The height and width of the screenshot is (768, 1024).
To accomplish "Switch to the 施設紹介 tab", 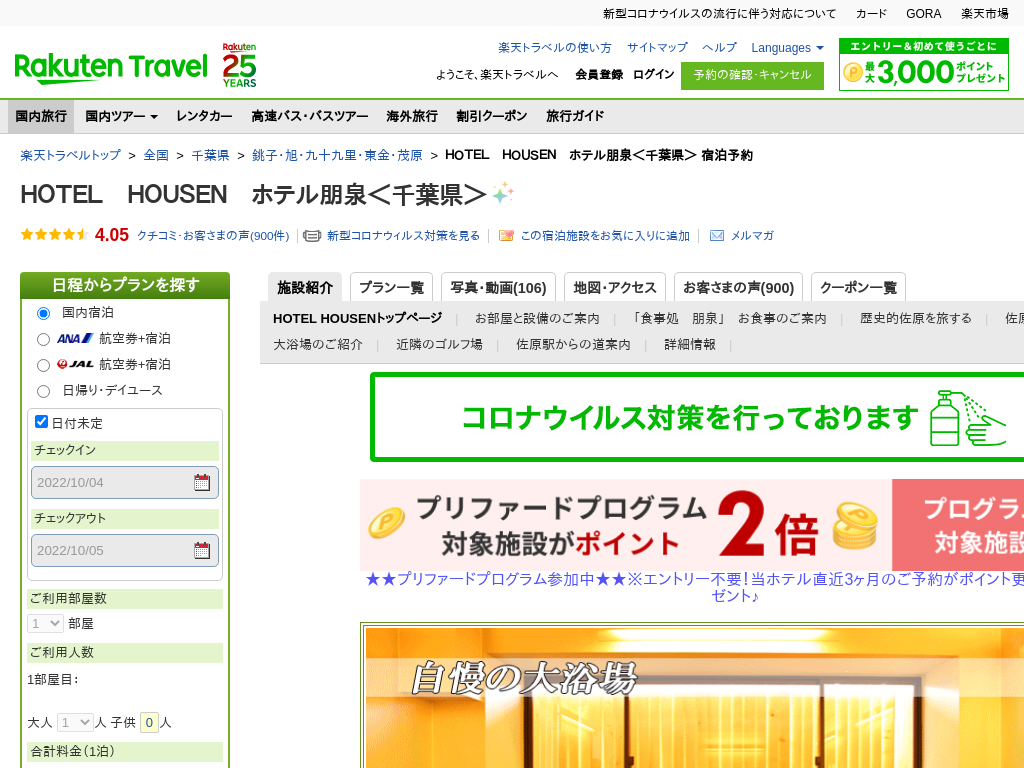I will (305, 287).
